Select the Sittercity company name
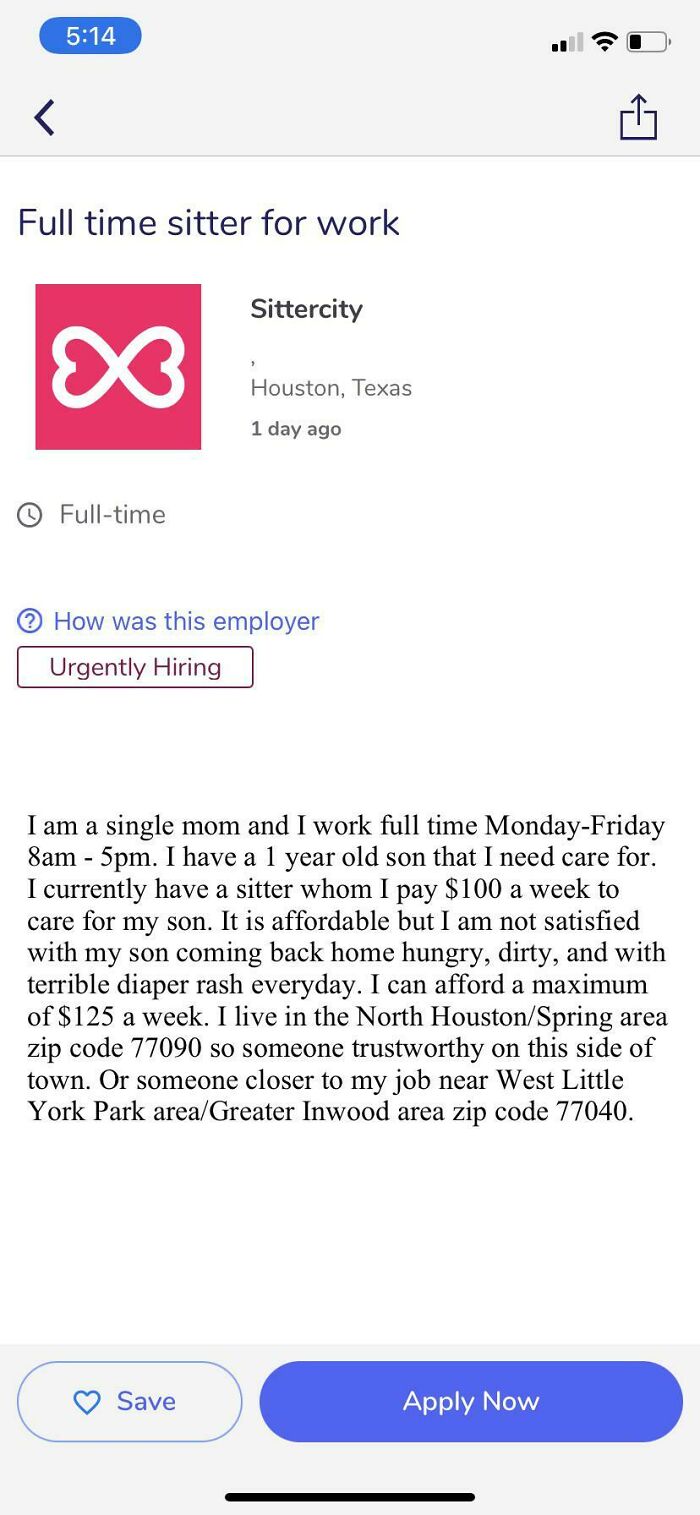The height and width of the screenshot is (1515, 700). click(x=306, y=309)
